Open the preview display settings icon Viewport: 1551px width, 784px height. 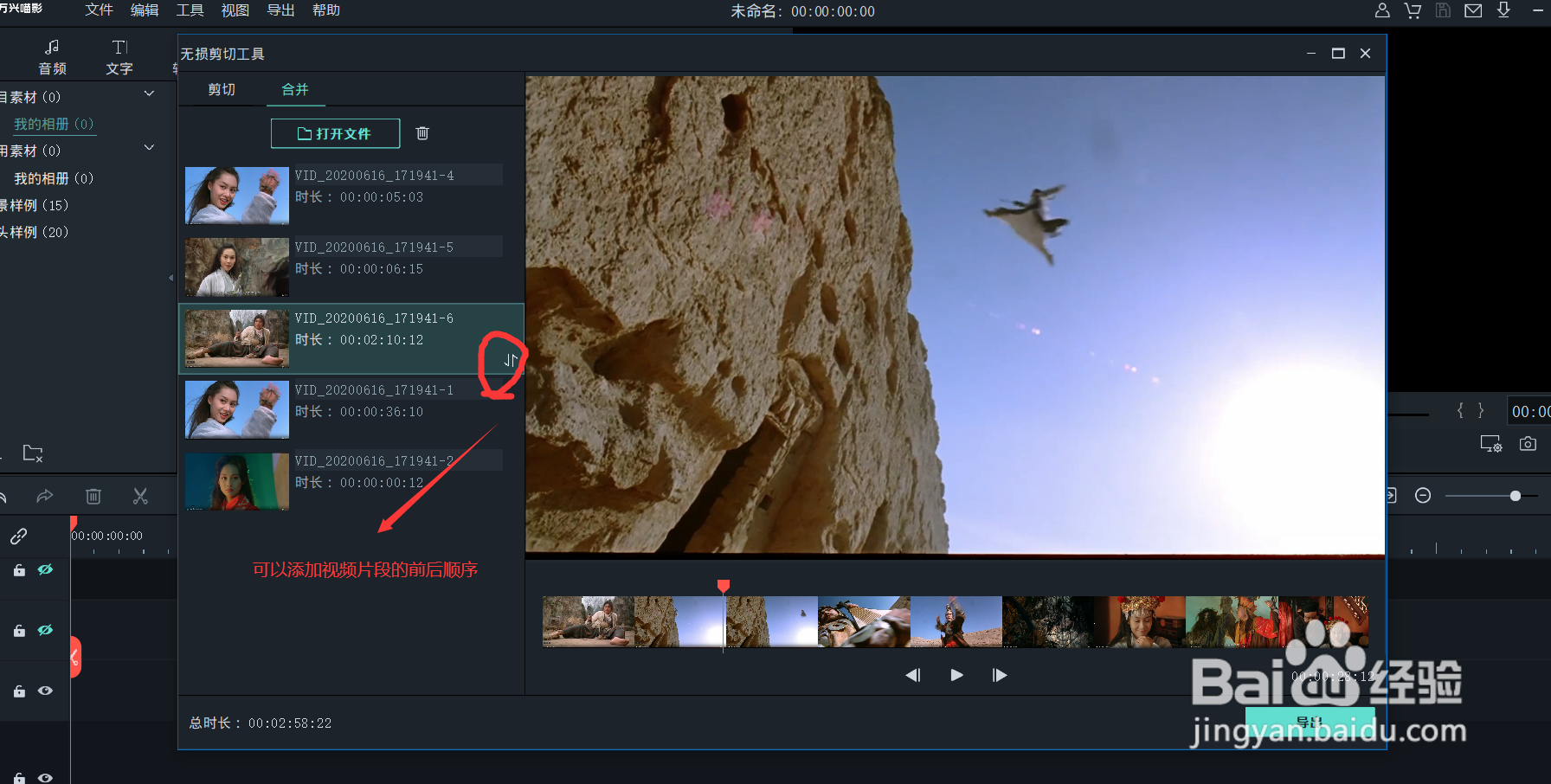[x=1490, y=444]
